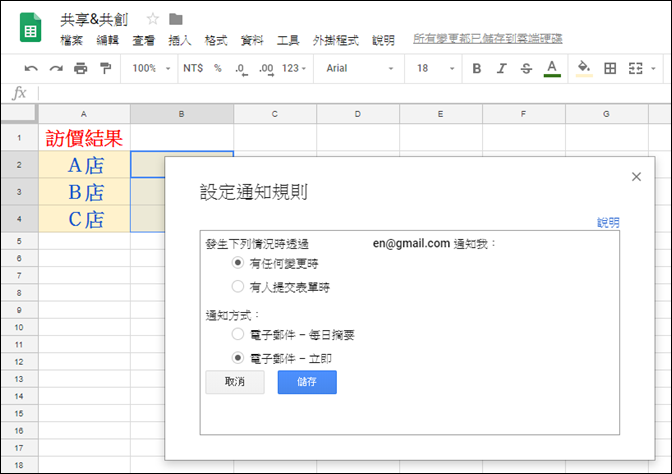Image resolution: width=672 pixels, height=474 pixels.
Task: Select cell A1 訪價結果
Action: [84, 138]
